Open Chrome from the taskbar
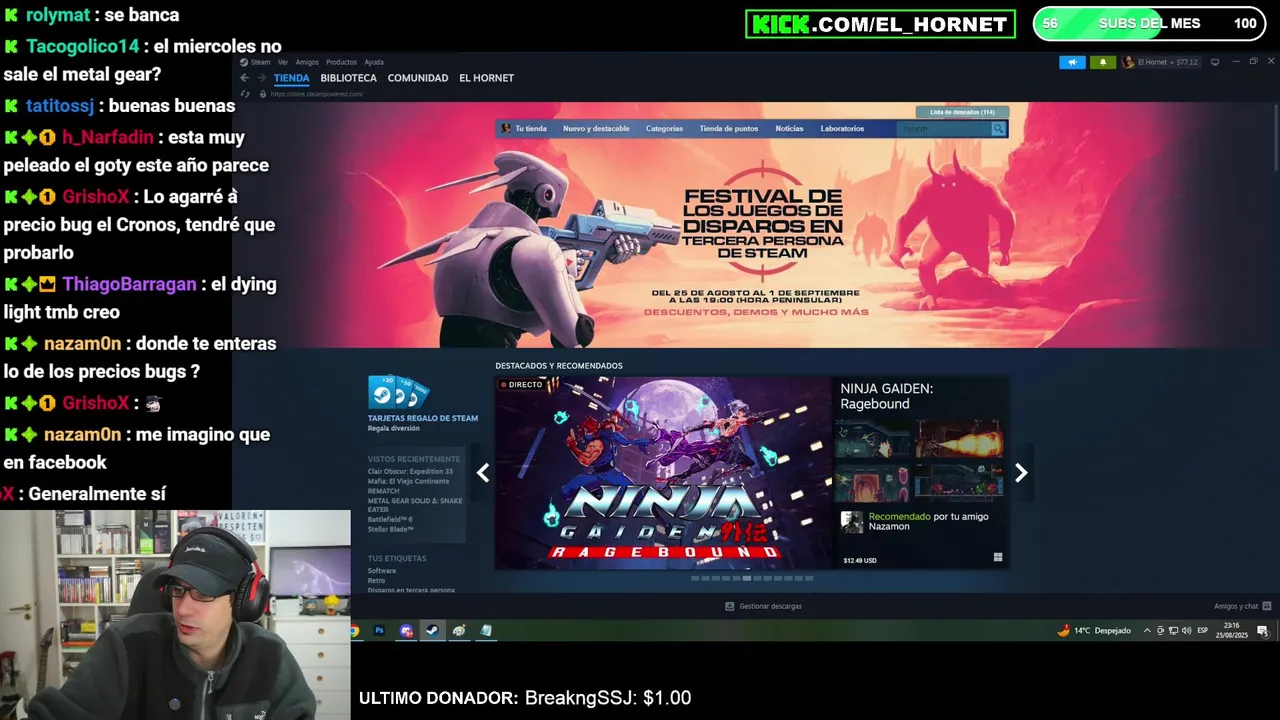This screenshot has width=1280, height=720. point(354,631)
